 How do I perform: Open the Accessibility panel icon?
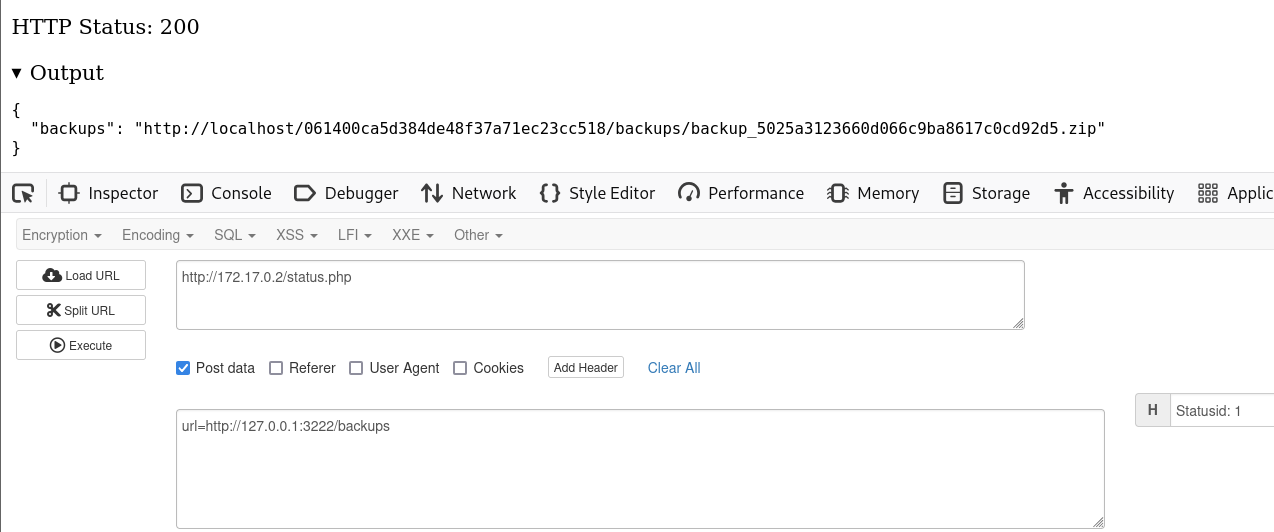point(1064,193)
